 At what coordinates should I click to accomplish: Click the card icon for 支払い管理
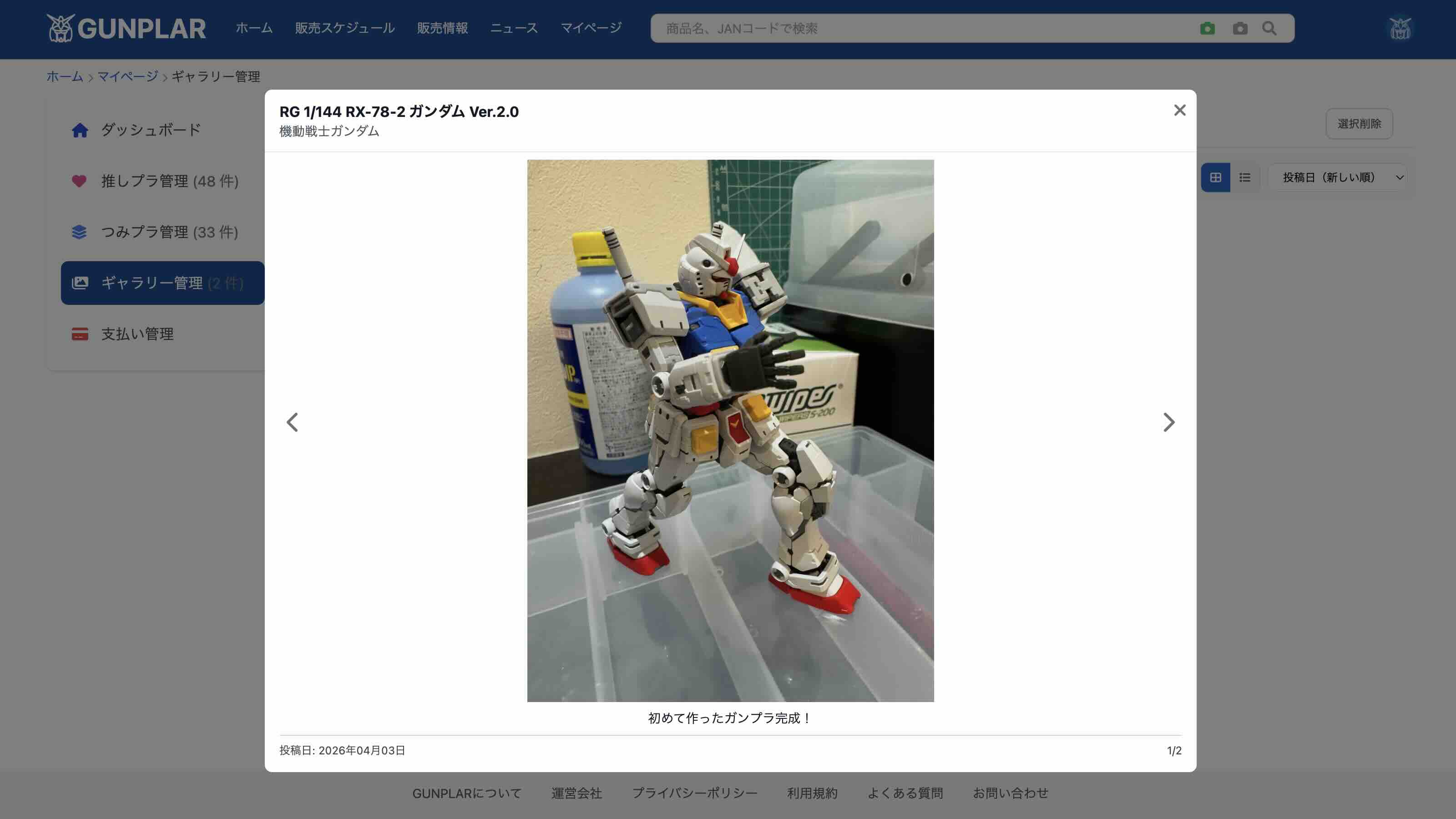tap(80, 334)
